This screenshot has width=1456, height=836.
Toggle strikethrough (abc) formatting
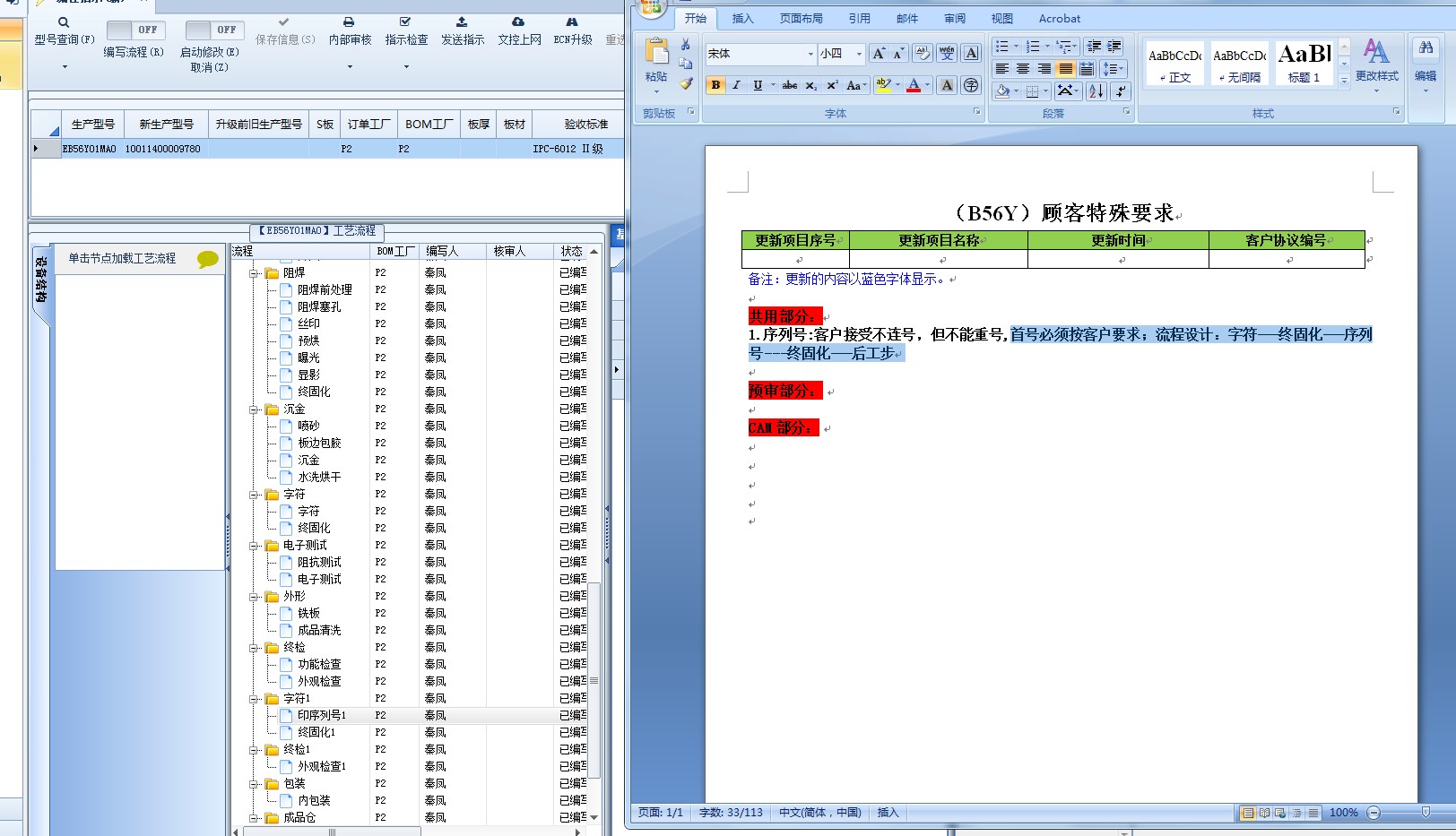tap(789, 85)
